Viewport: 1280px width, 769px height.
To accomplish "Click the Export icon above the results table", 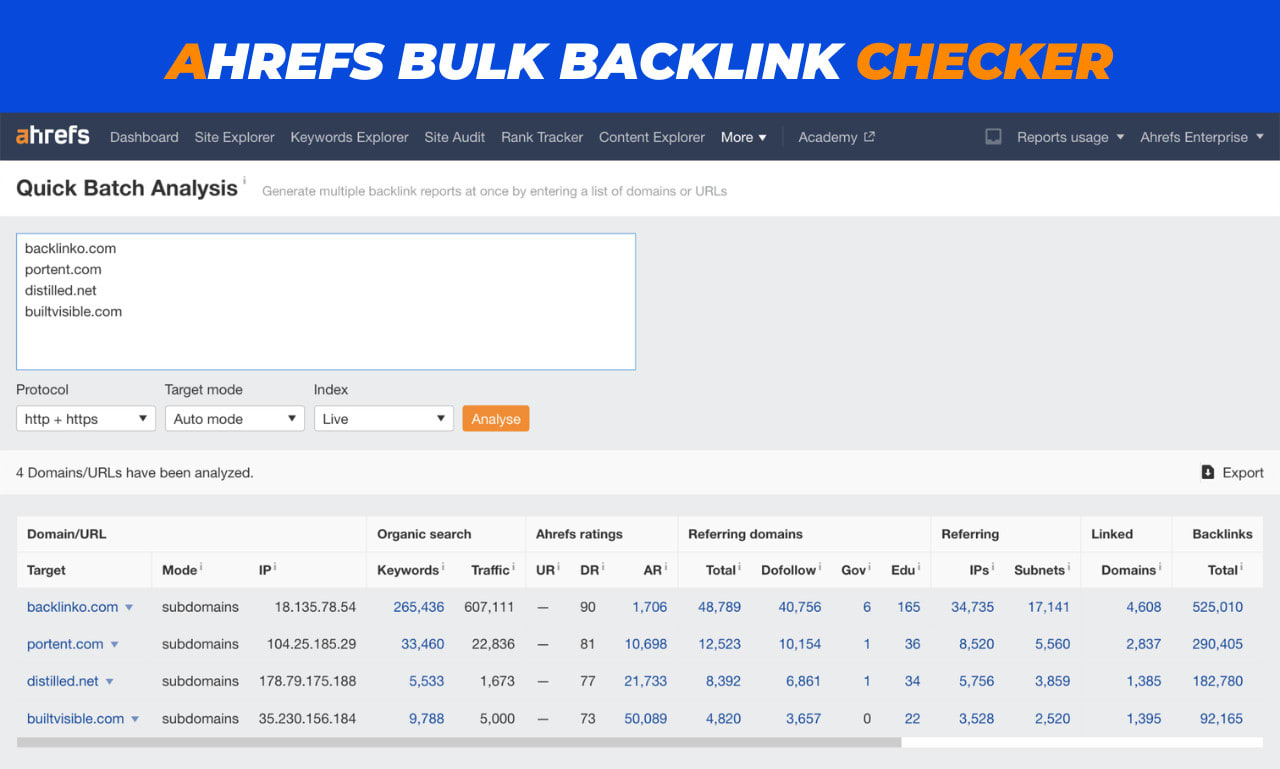I will click(1209, 472).
